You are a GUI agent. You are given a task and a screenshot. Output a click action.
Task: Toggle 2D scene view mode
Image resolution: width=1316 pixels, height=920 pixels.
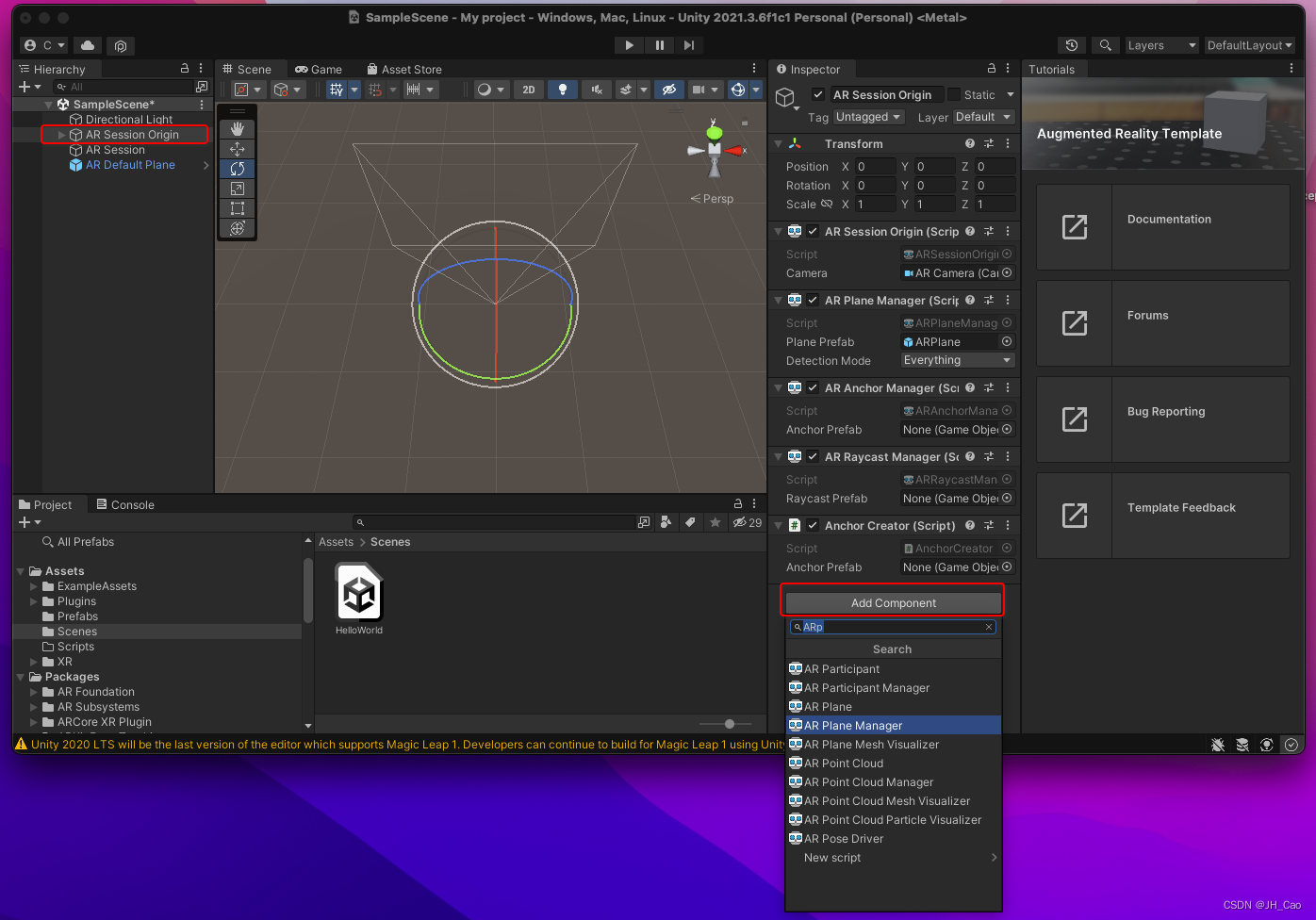pyautogui.click(x=529, y=90)
